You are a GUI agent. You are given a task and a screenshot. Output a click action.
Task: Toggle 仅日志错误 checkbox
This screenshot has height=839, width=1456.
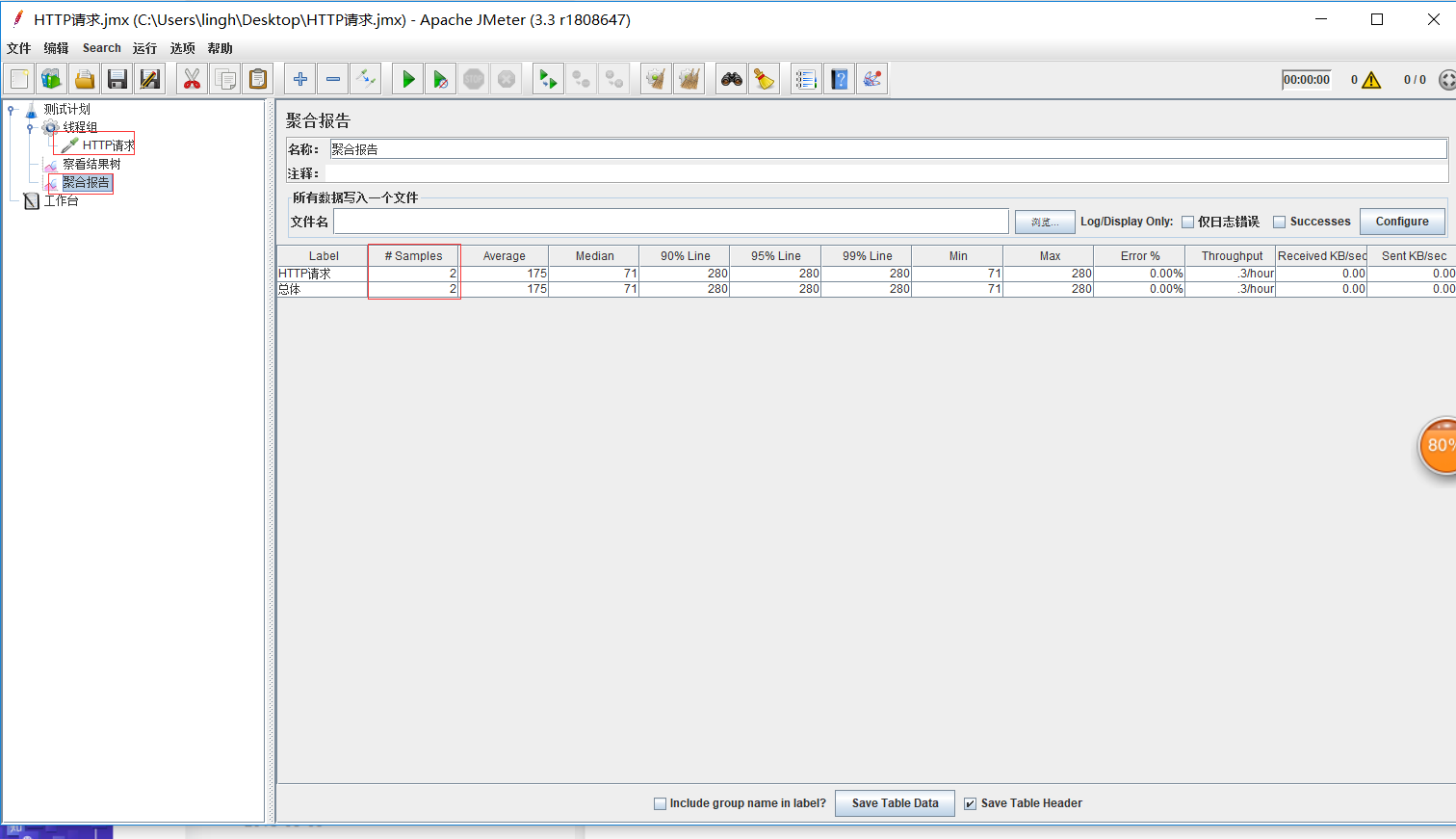tap(1188, 222)
